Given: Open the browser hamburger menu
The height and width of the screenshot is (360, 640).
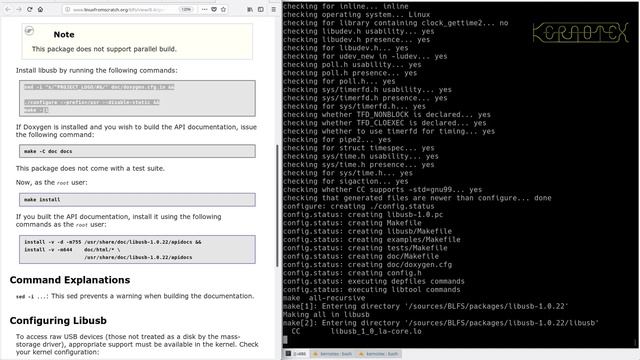Looking at the screenshot, I should [x=274, y=9].
